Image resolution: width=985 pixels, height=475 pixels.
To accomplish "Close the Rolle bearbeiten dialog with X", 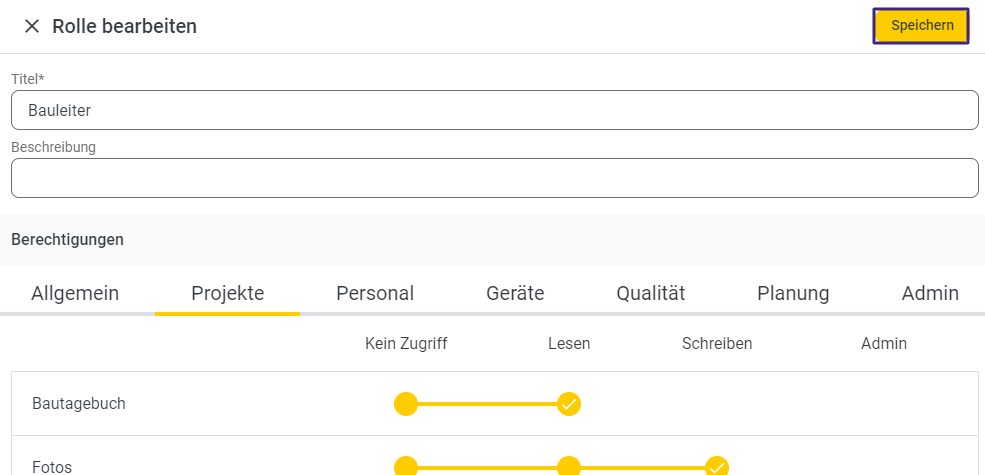I will tap(31, 26).
